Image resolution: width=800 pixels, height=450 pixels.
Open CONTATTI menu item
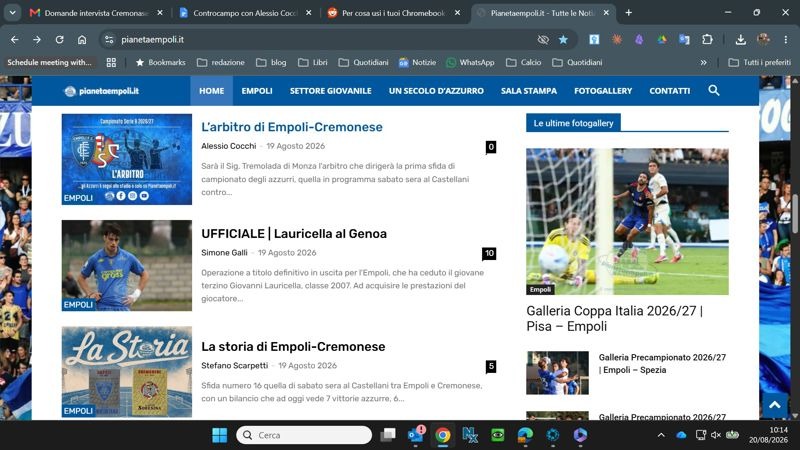669,91
